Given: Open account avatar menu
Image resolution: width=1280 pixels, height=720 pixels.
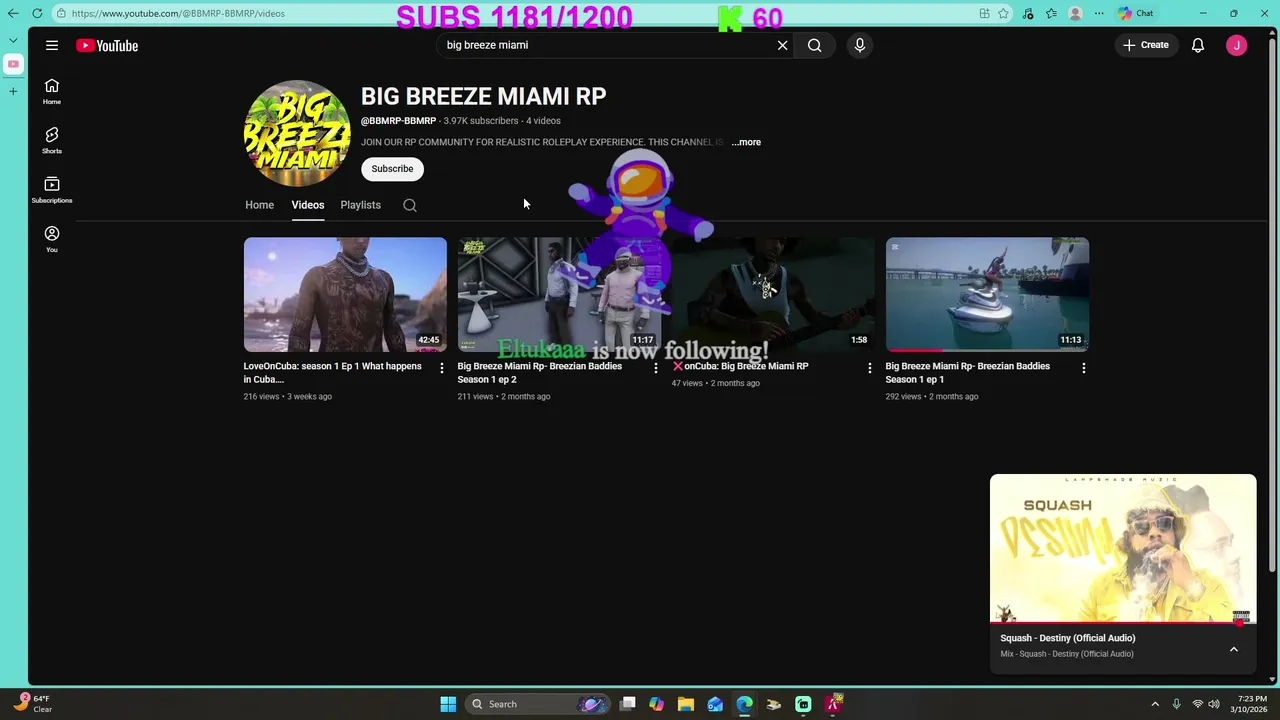Looking at the screenshot, I should [1237, 45].
